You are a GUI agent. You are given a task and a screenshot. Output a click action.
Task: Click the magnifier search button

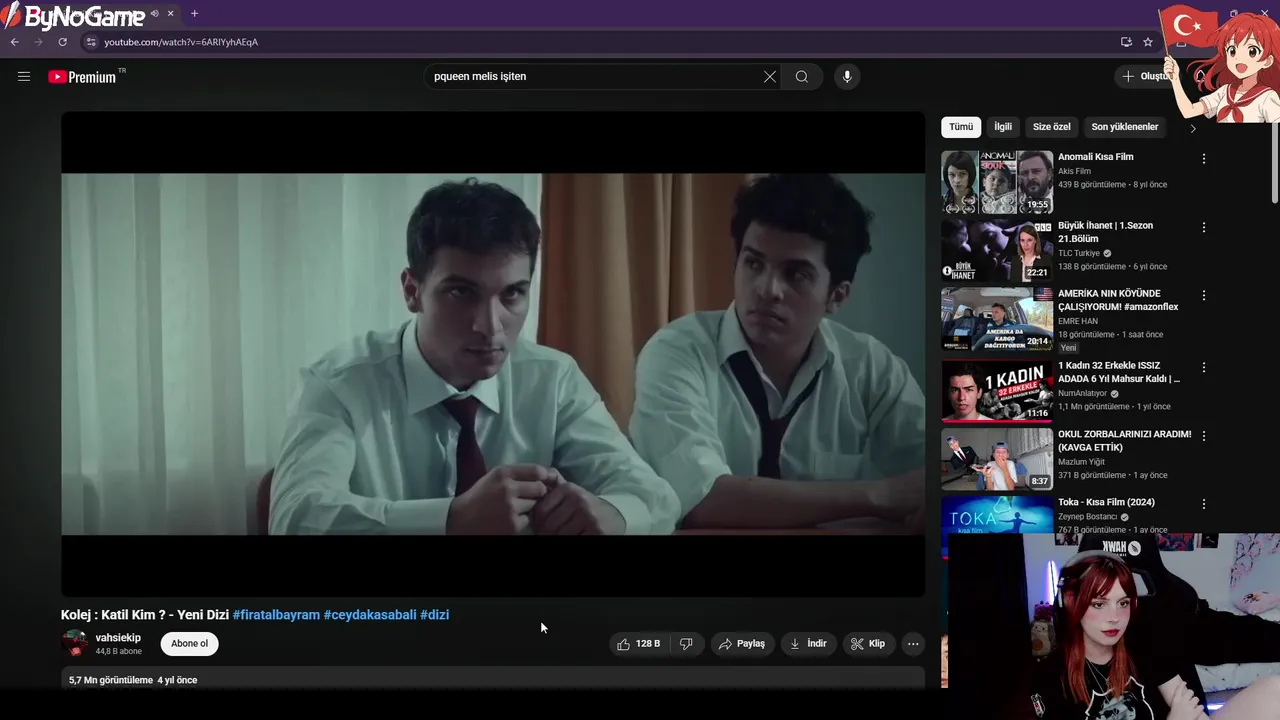(x=802, y=77)
